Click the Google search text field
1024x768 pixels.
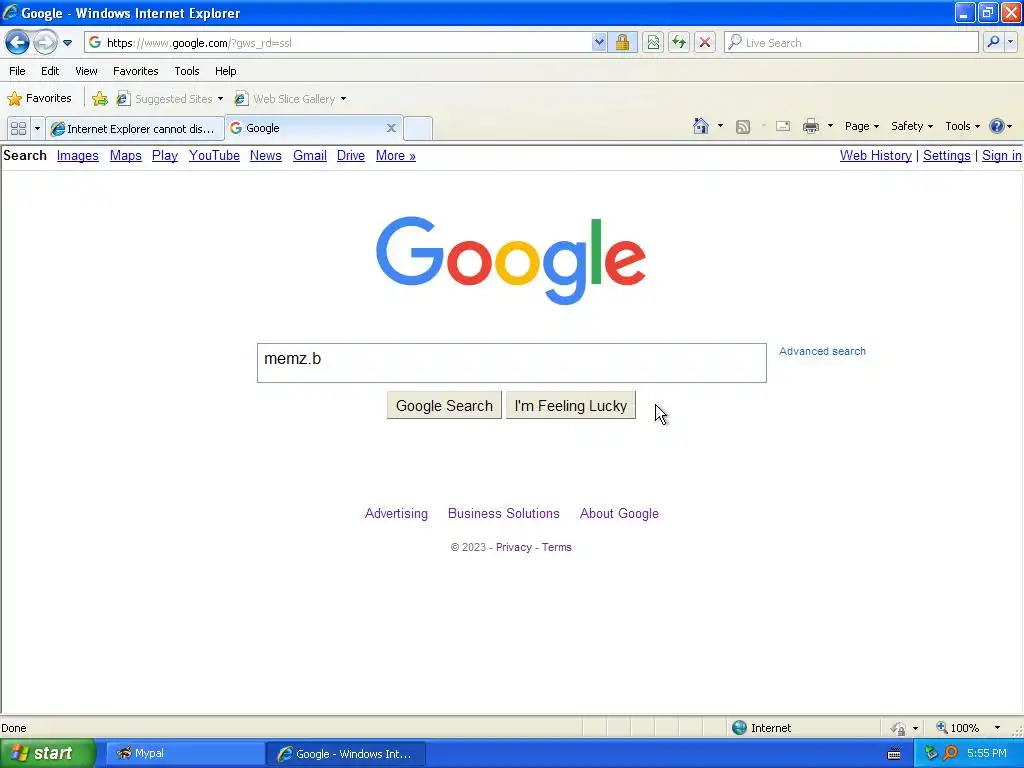[x=511, y=362]
